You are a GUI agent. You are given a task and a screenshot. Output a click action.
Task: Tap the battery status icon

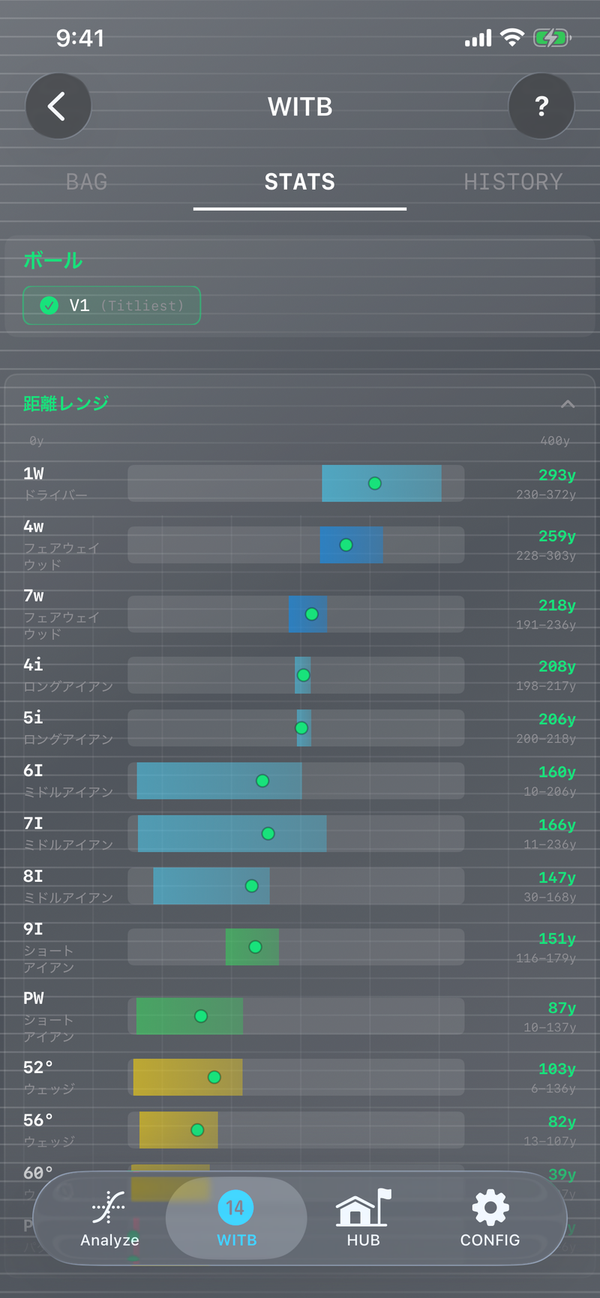click(551, 38)
